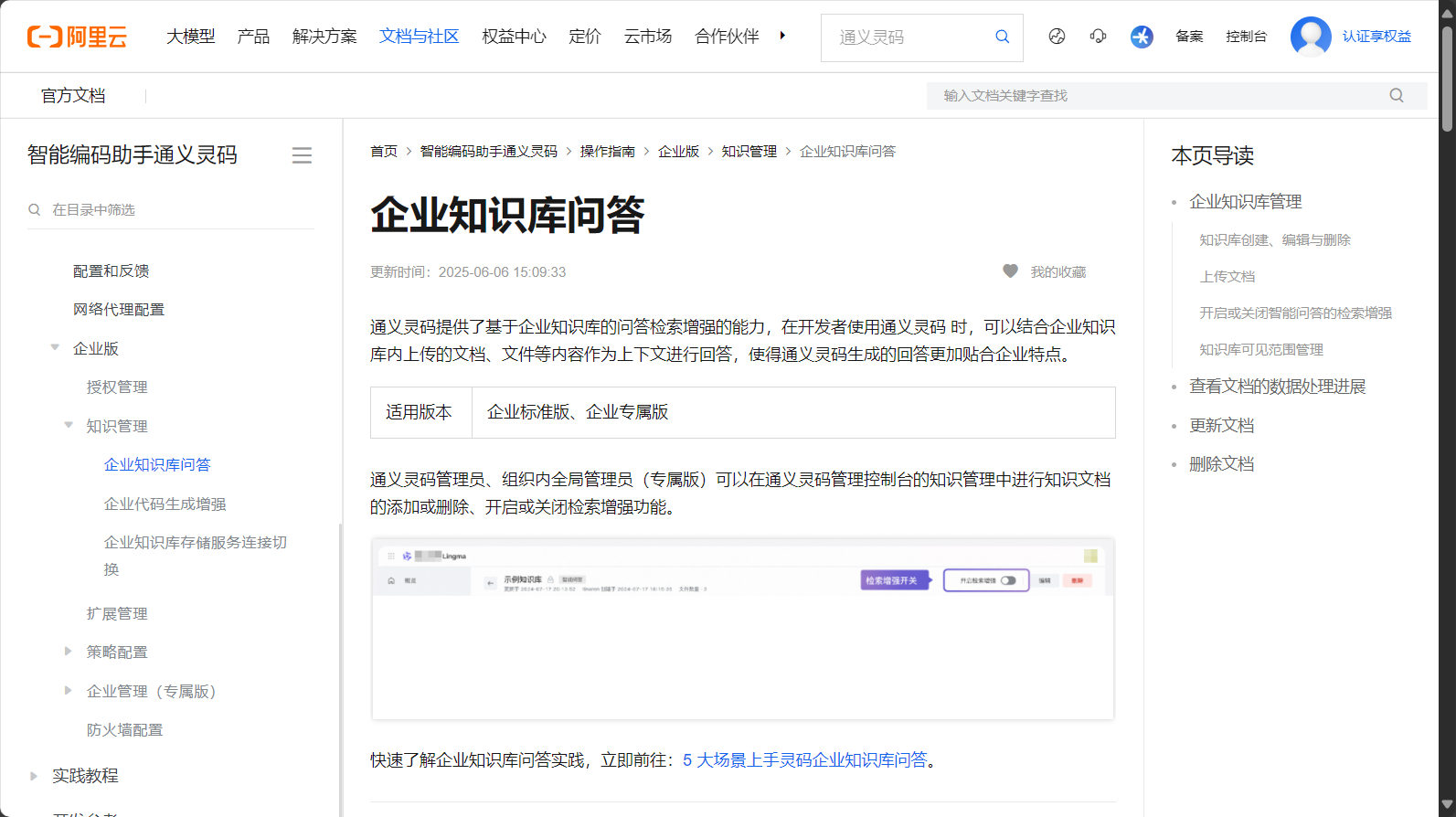Open the 5 大场景上手灵码企业知识库问答 link
1456x817 pixels.
pos(804,760)
